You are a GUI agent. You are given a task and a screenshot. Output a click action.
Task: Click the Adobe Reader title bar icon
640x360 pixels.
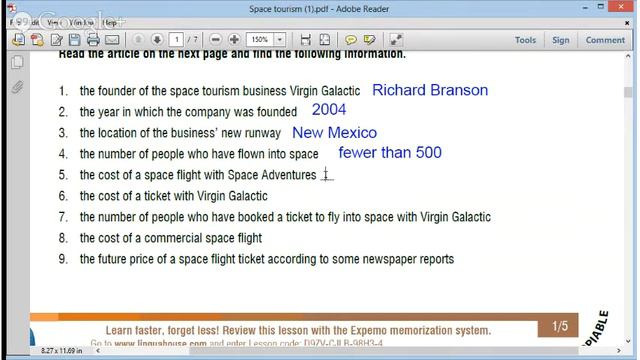(x=12, y=8)
